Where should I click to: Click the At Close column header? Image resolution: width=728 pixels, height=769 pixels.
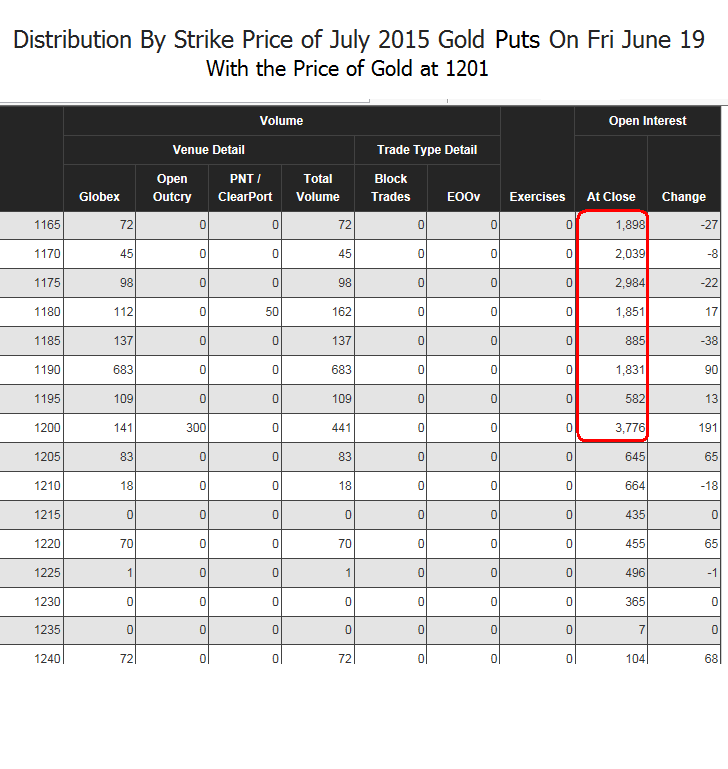click(611, 197)
